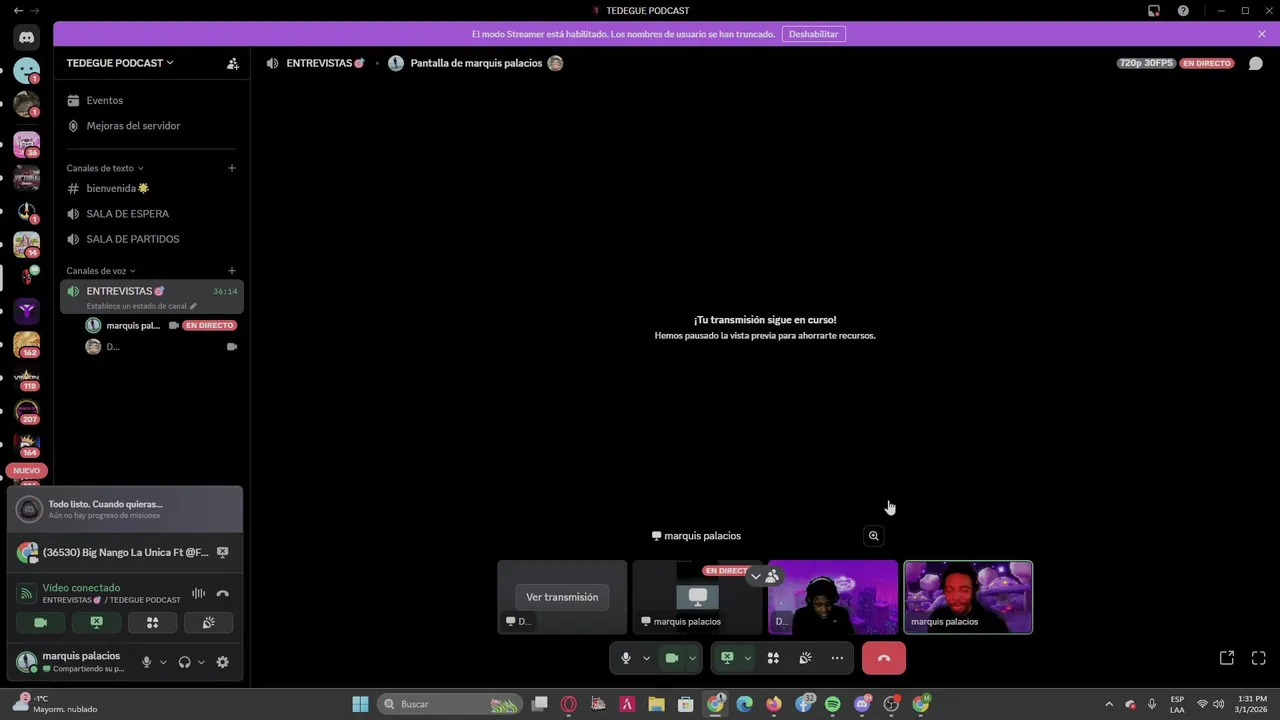Select D... camera thumbnail with purple background
The width and height of the screenshot is (1280, 720).
[833, 597]
